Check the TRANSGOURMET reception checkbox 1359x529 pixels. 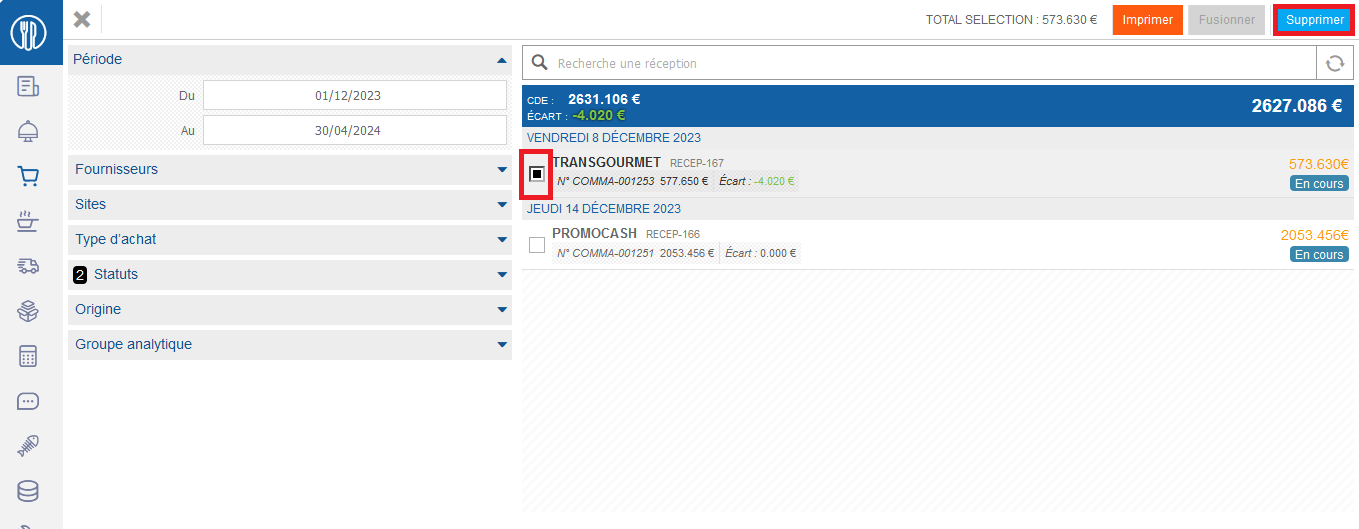537,174
